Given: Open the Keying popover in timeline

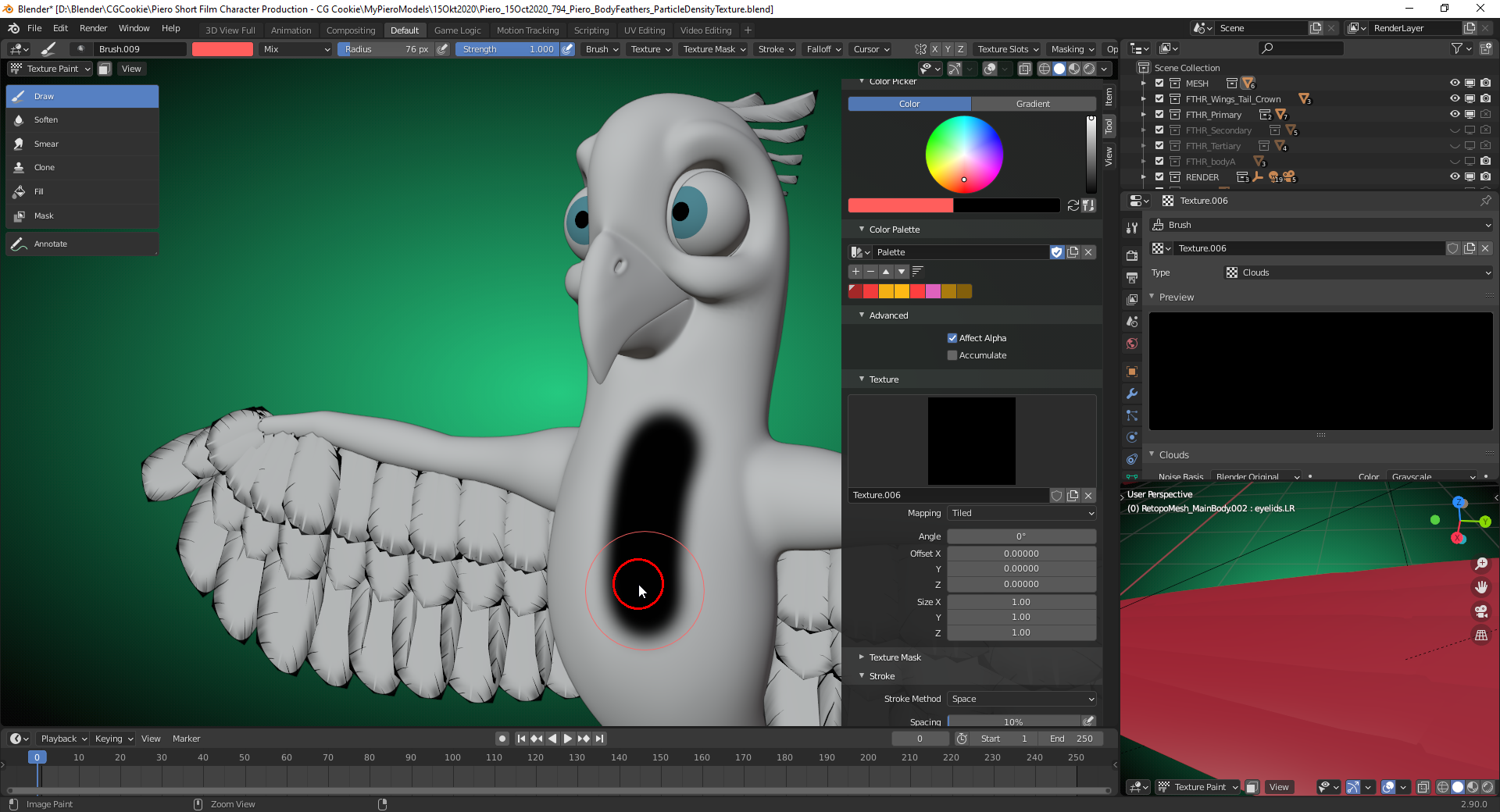Looking at the screenshot, I should pos(114,739).
